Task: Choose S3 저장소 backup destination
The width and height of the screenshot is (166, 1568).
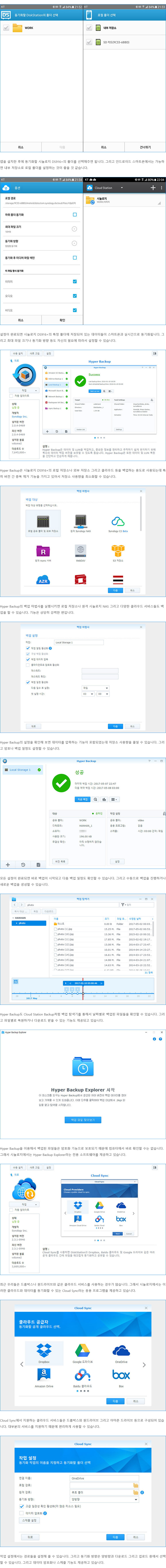Action: [x=118, y=553]
